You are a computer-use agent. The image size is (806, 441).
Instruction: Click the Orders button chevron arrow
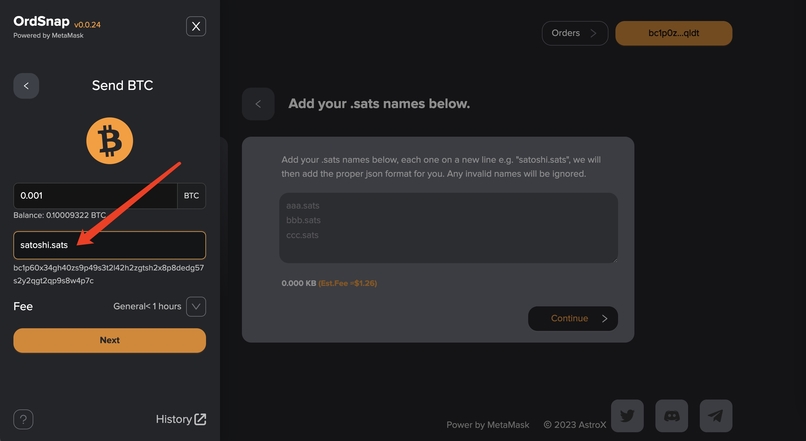tap(593, 33)
